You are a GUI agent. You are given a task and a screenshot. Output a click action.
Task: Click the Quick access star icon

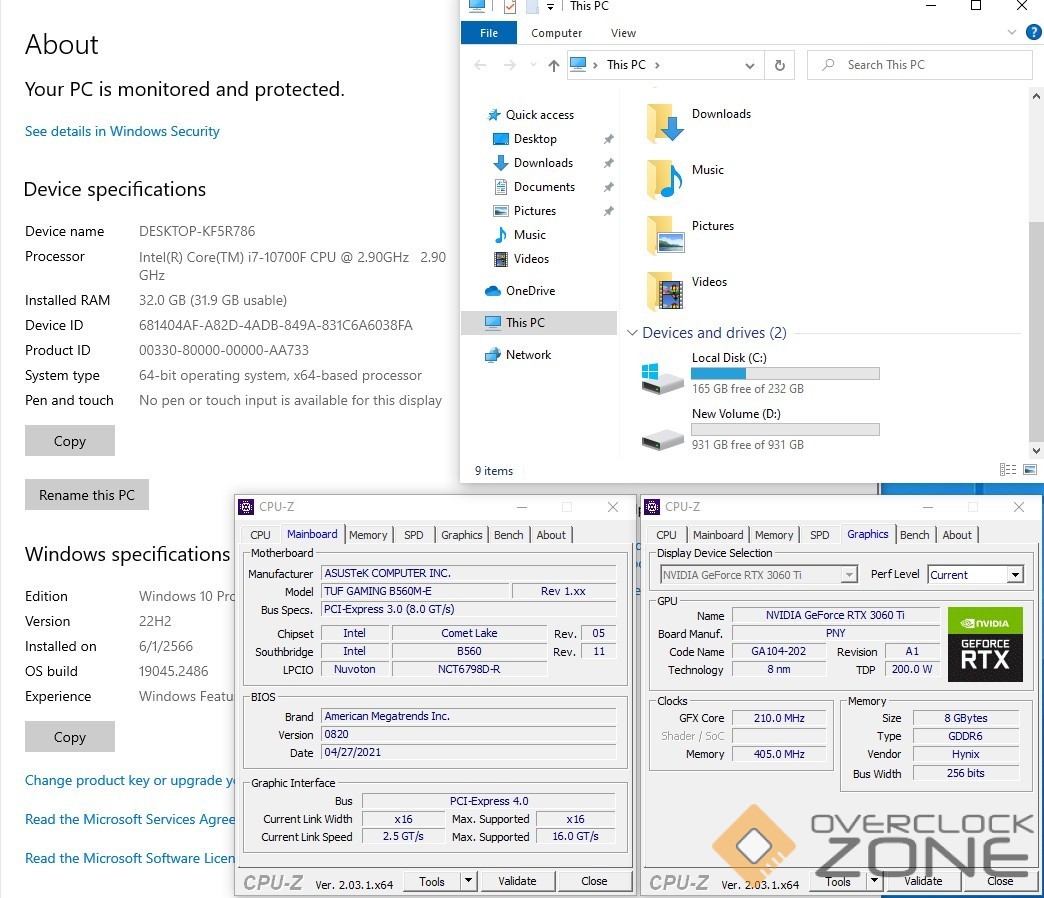pos(493,114)
